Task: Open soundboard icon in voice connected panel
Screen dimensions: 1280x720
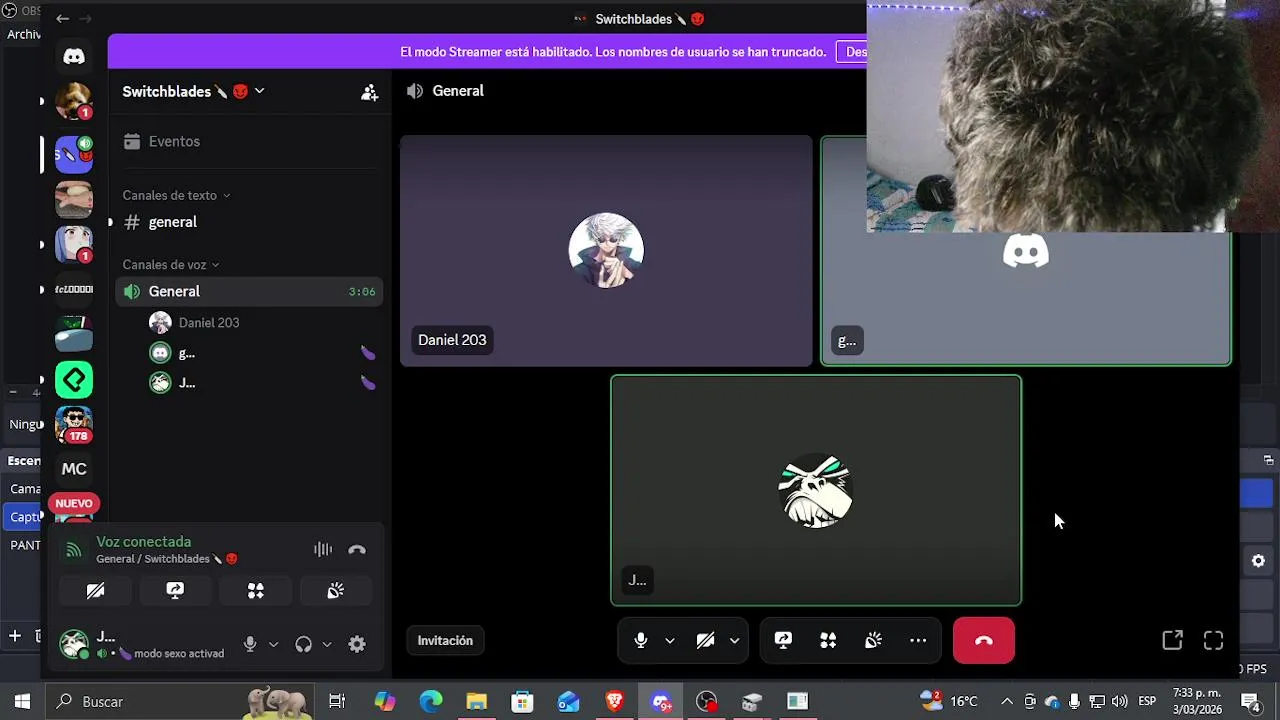Action: (335, 591)
